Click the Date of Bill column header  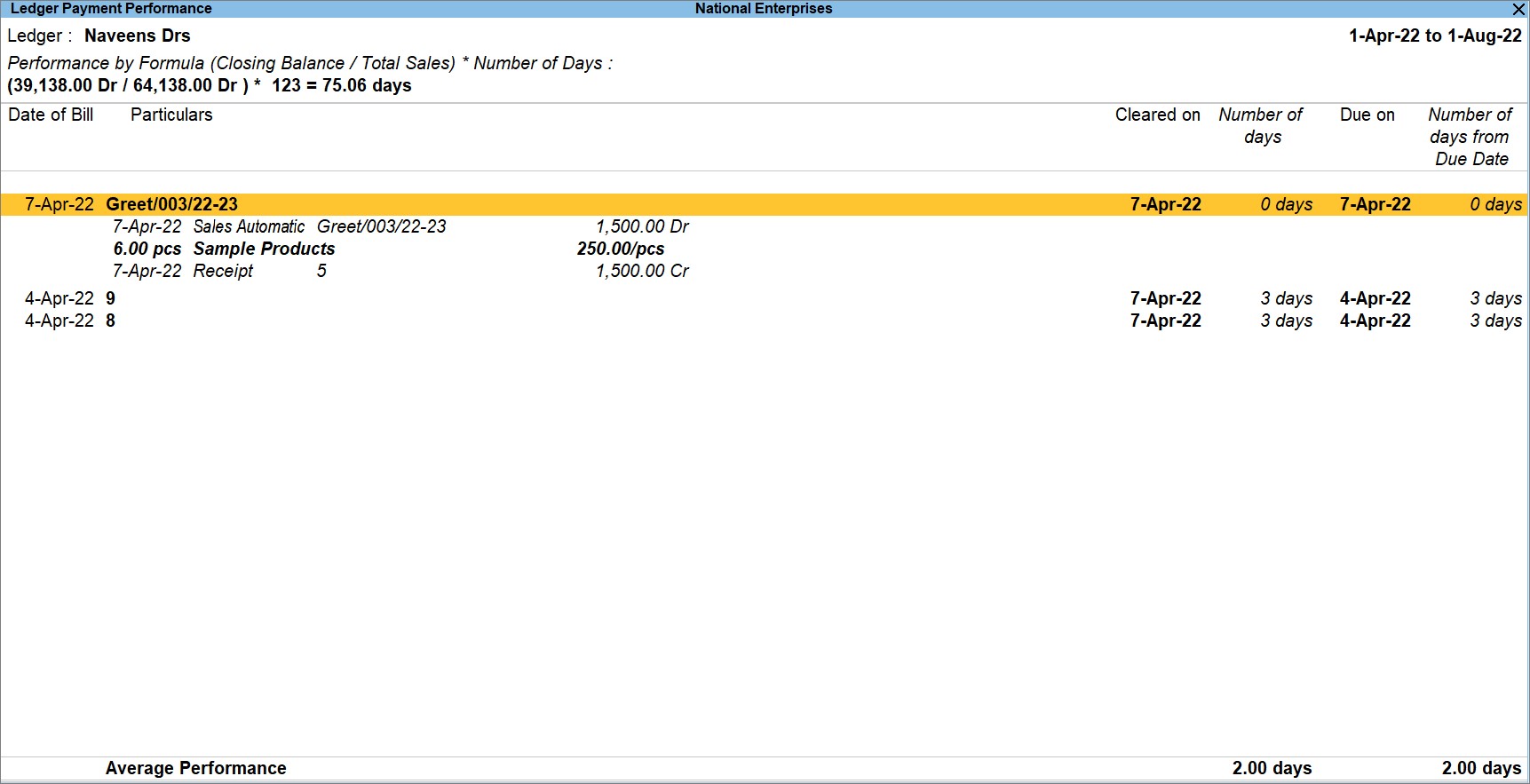pos(51,115)
